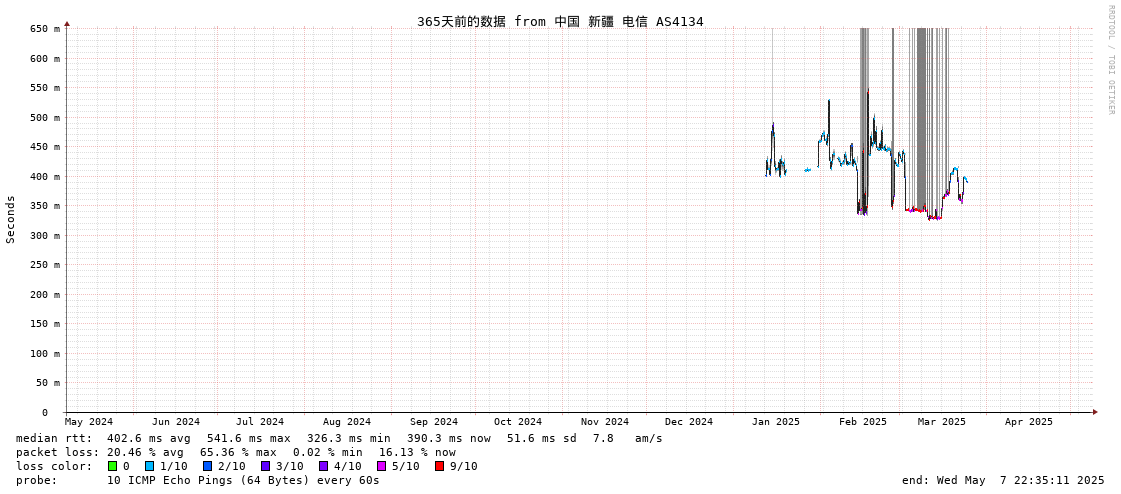
Task: Click the Feb 2025 x-axis label
Action: (863, 422)
